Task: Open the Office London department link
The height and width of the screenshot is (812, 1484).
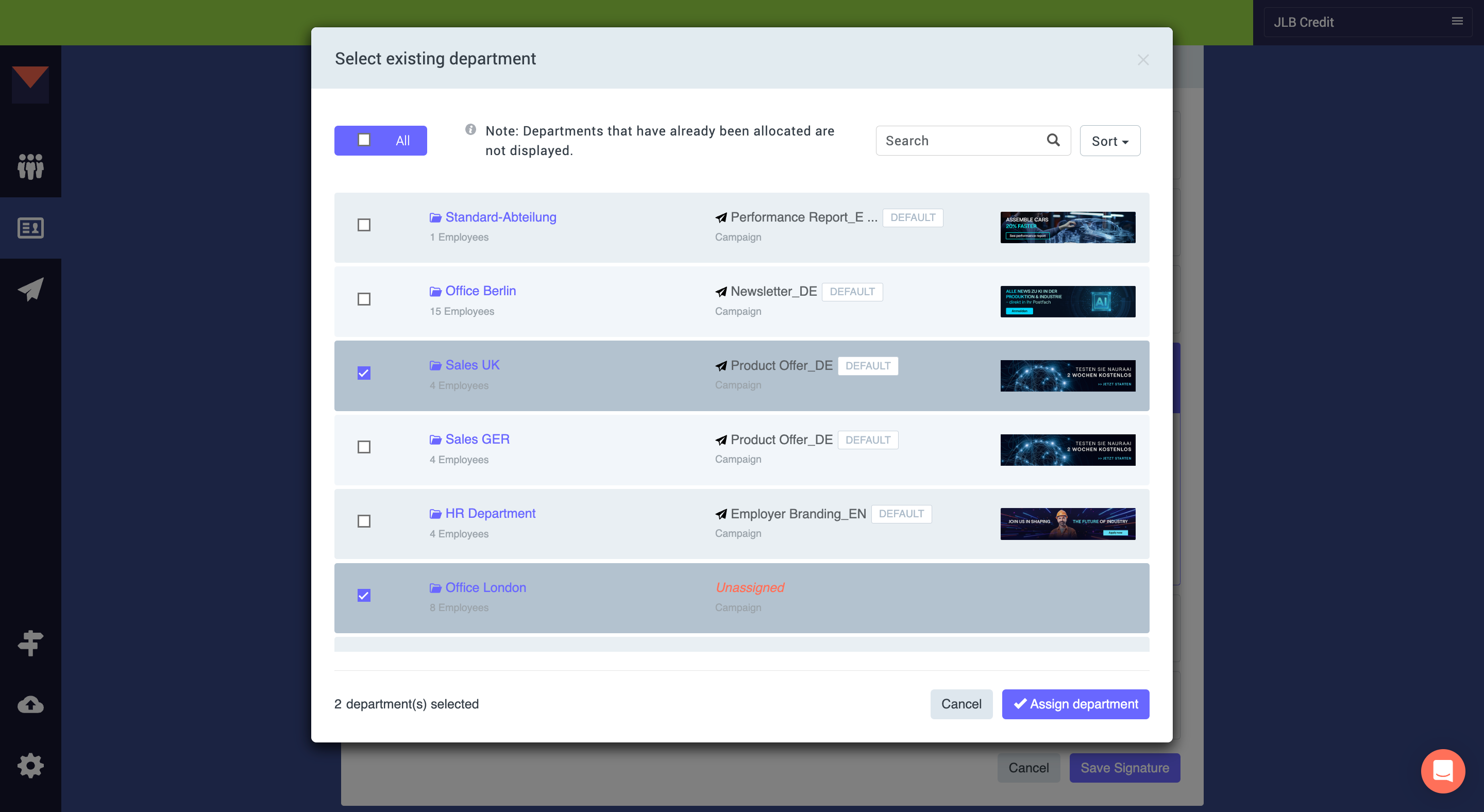Action: (485, 587)
